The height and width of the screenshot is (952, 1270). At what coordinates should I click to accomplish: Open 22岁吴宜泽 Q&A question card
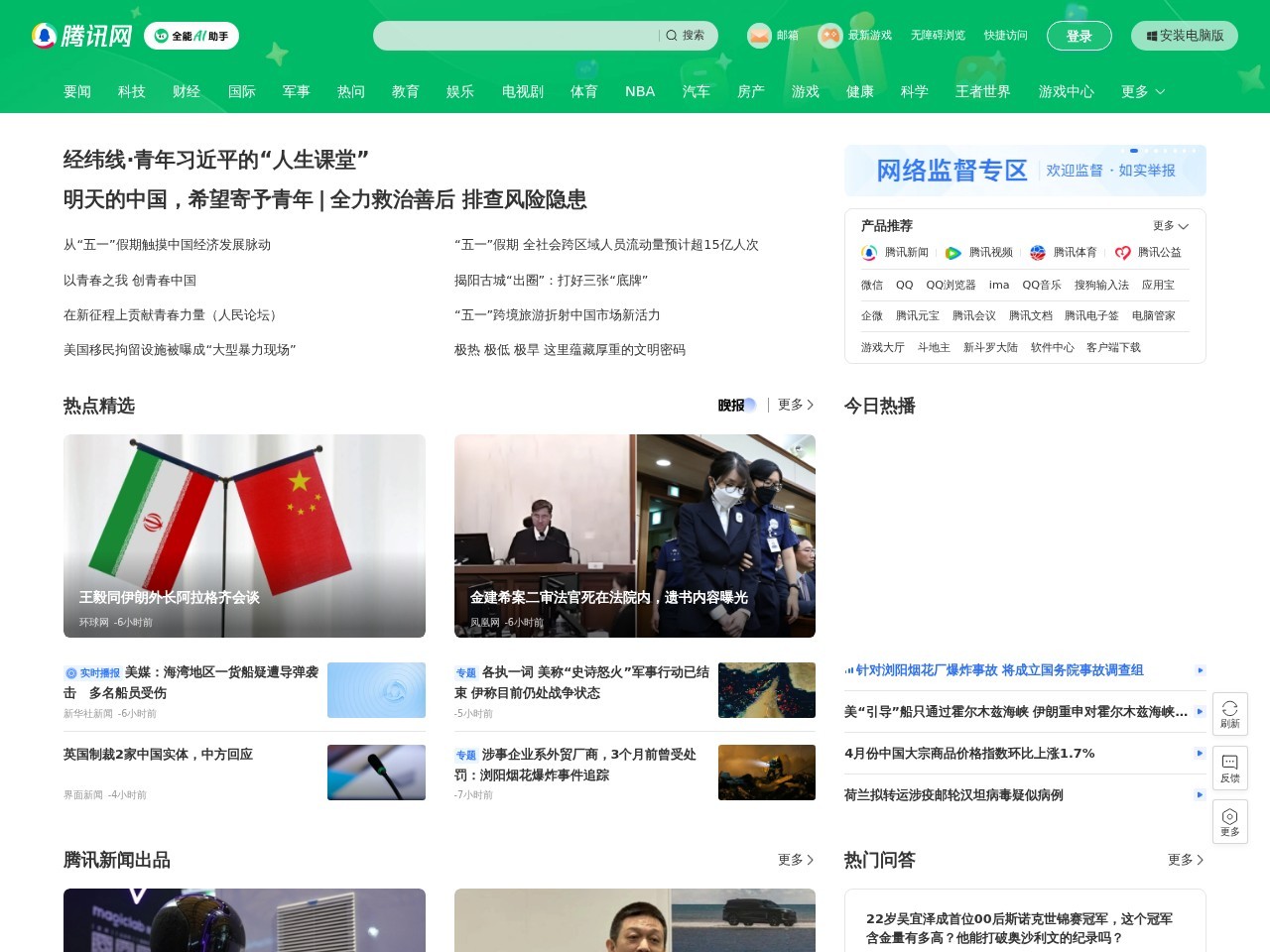(x=1025, y=928)
